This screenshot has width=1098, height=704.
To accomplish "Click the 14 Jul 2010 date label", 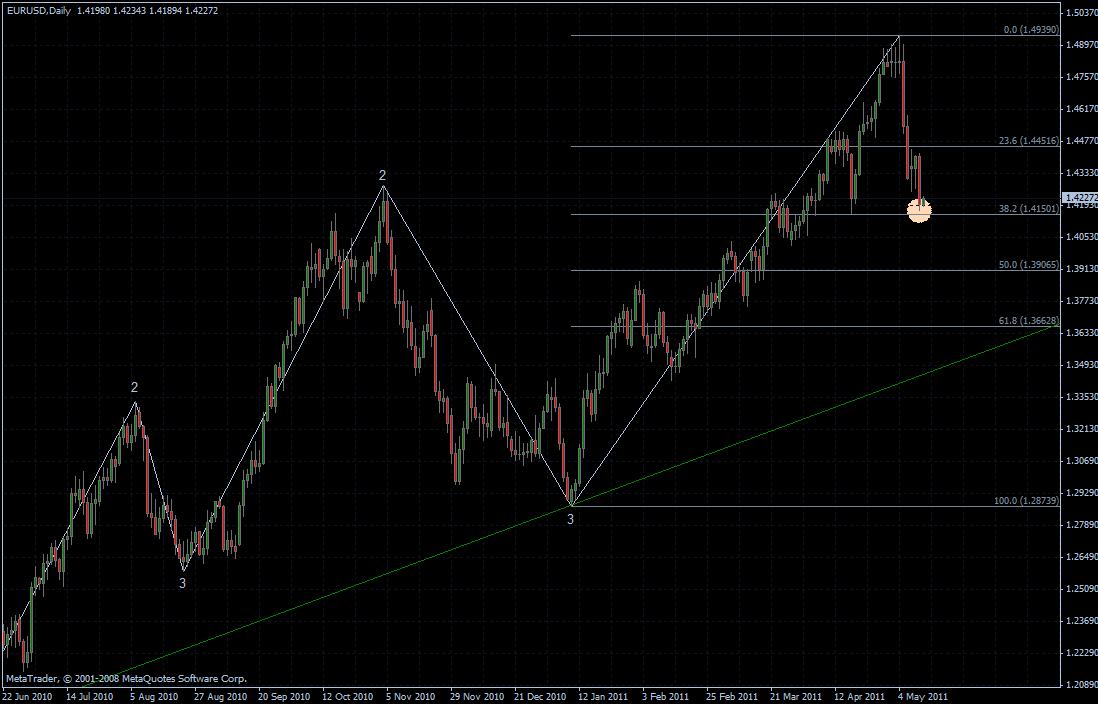I will tap(90, 697).
